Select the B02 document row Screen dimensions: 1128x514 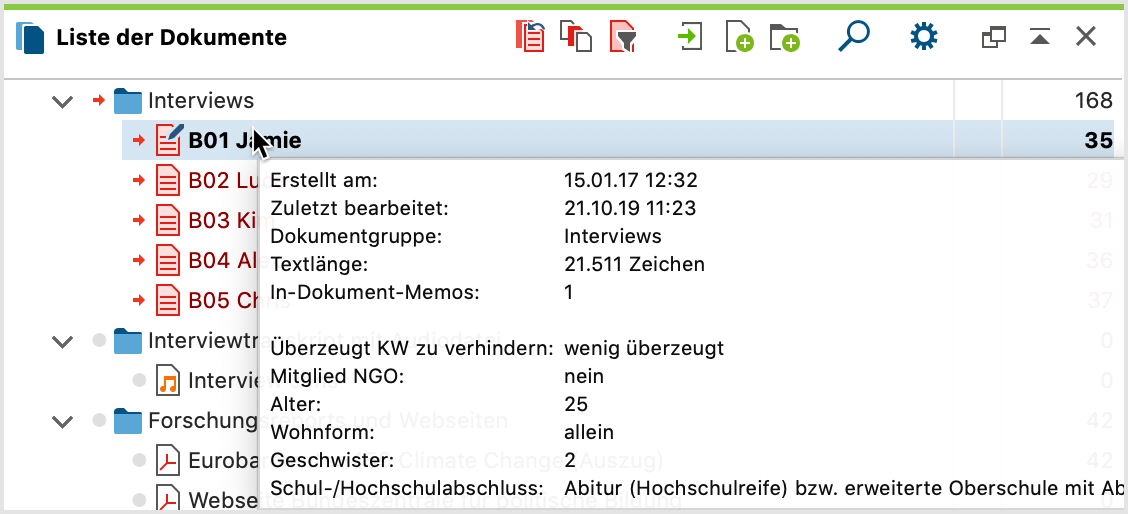coord(223,180)
